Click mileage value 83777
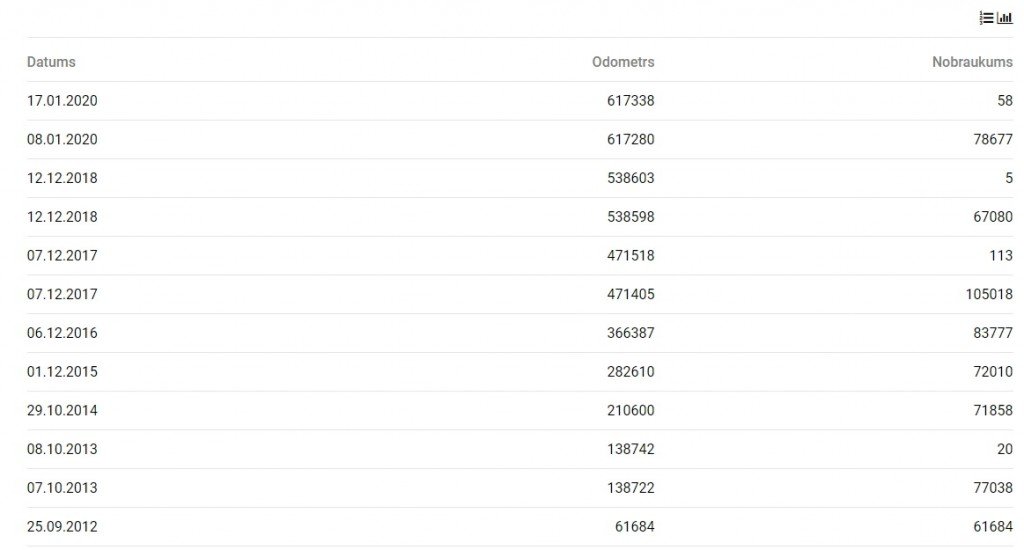 (x=993, y=333)
